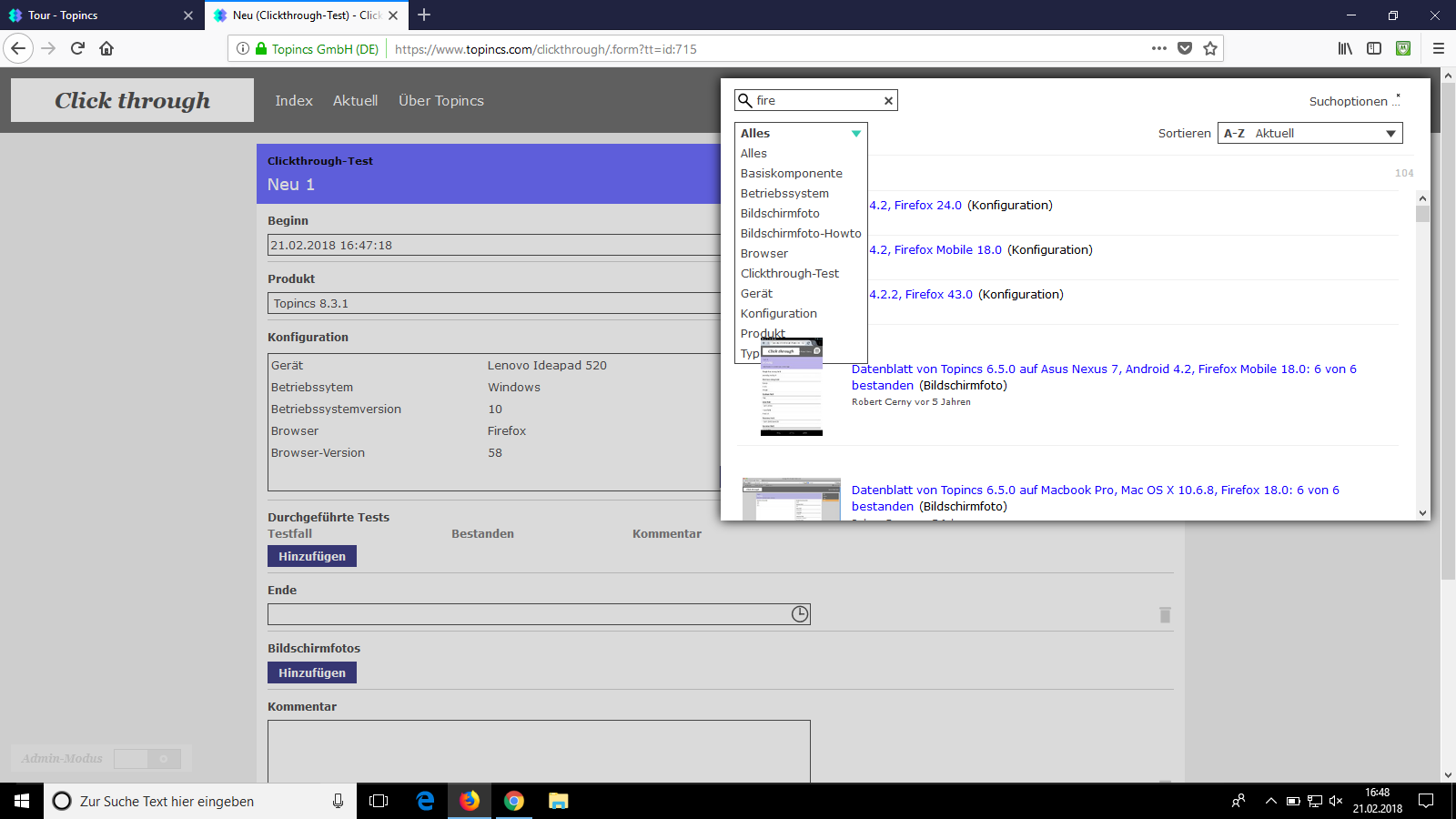Reload the page with the refresh icon
Image resolution: width=1456 pixels, height=819 pixels.
pos(77,49)
